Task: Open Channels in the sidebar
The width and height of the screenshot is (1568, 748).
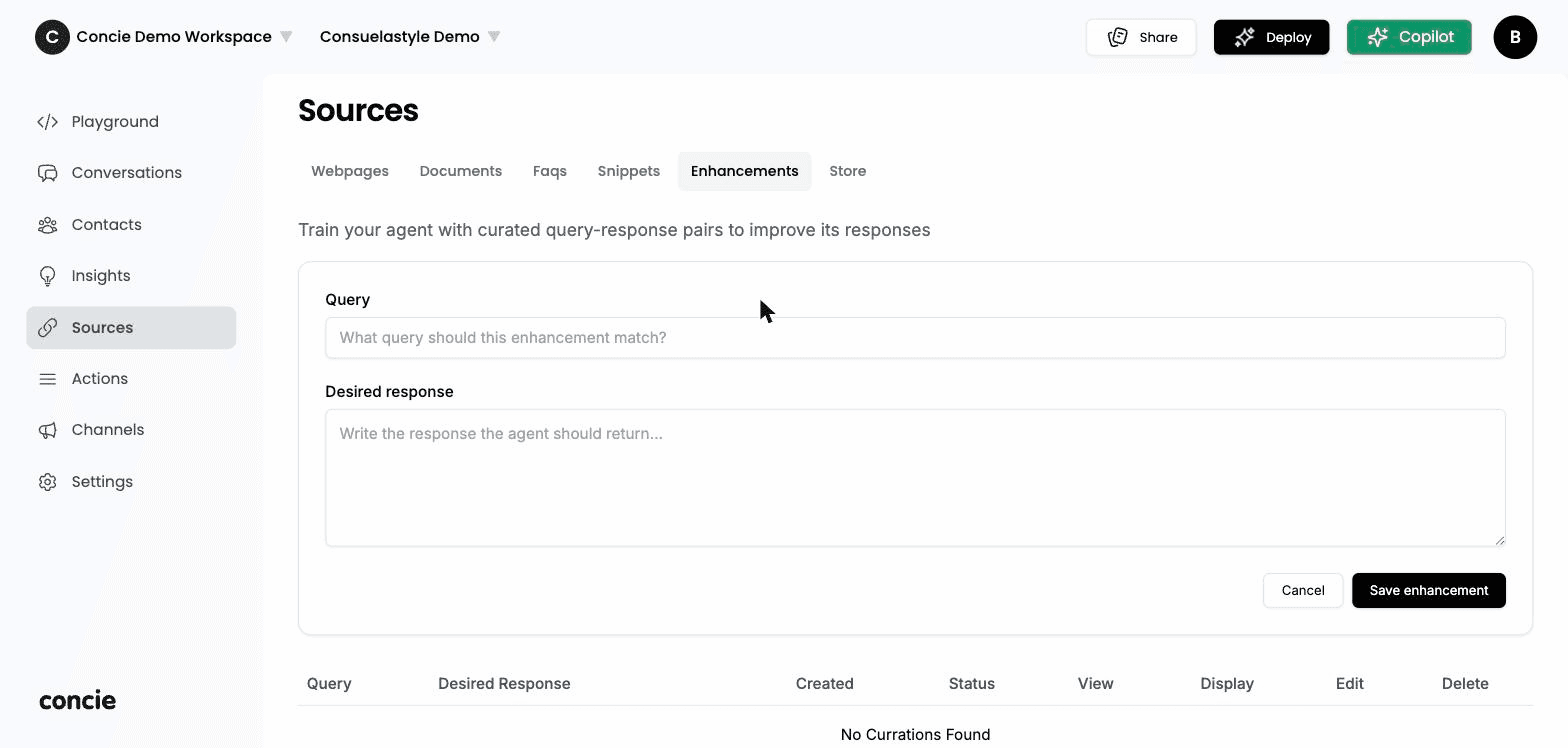Action: 131,430
